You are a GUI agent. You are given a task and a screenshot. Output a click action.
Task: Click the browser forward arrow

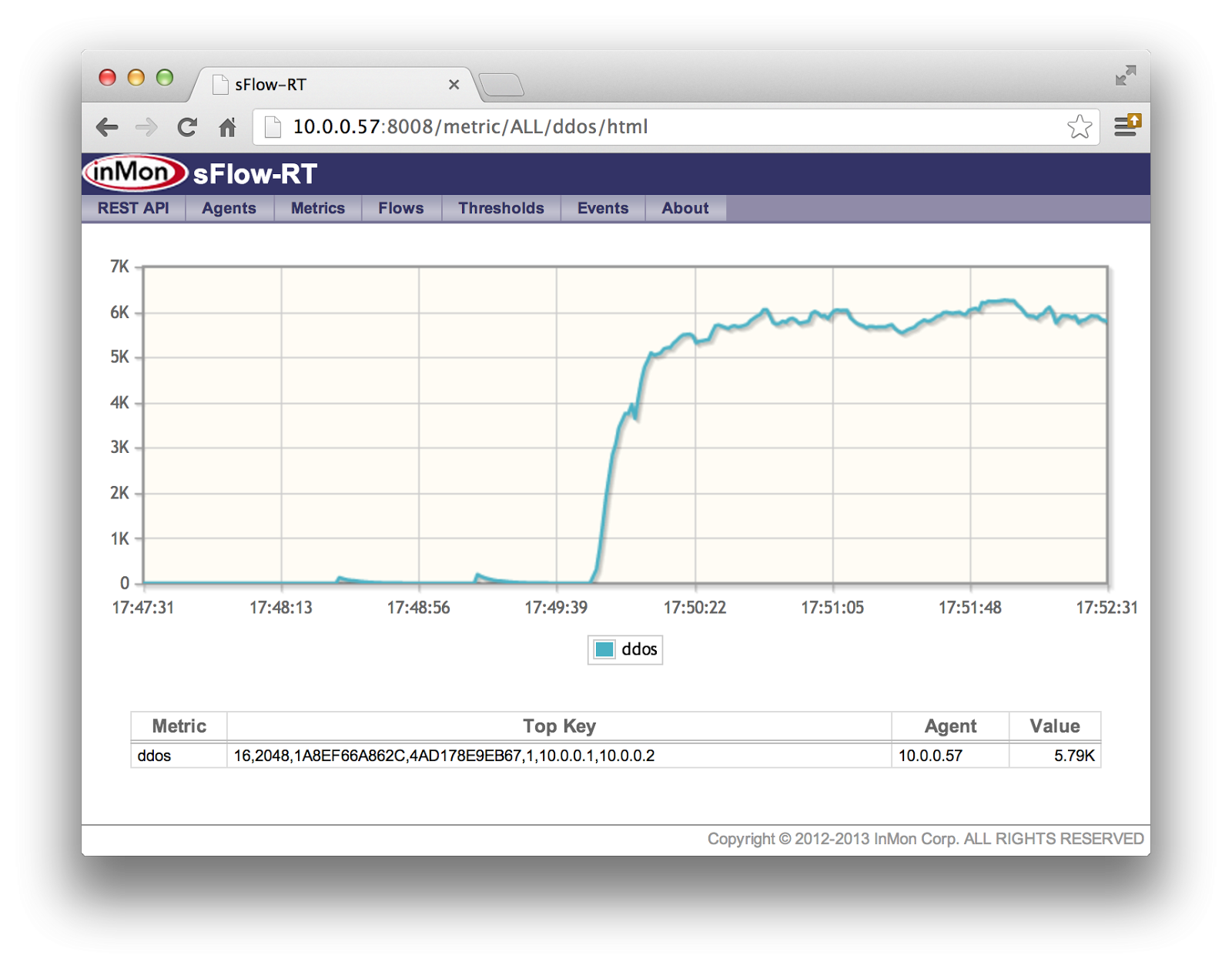pyautogui.click(x=146, y=127)
